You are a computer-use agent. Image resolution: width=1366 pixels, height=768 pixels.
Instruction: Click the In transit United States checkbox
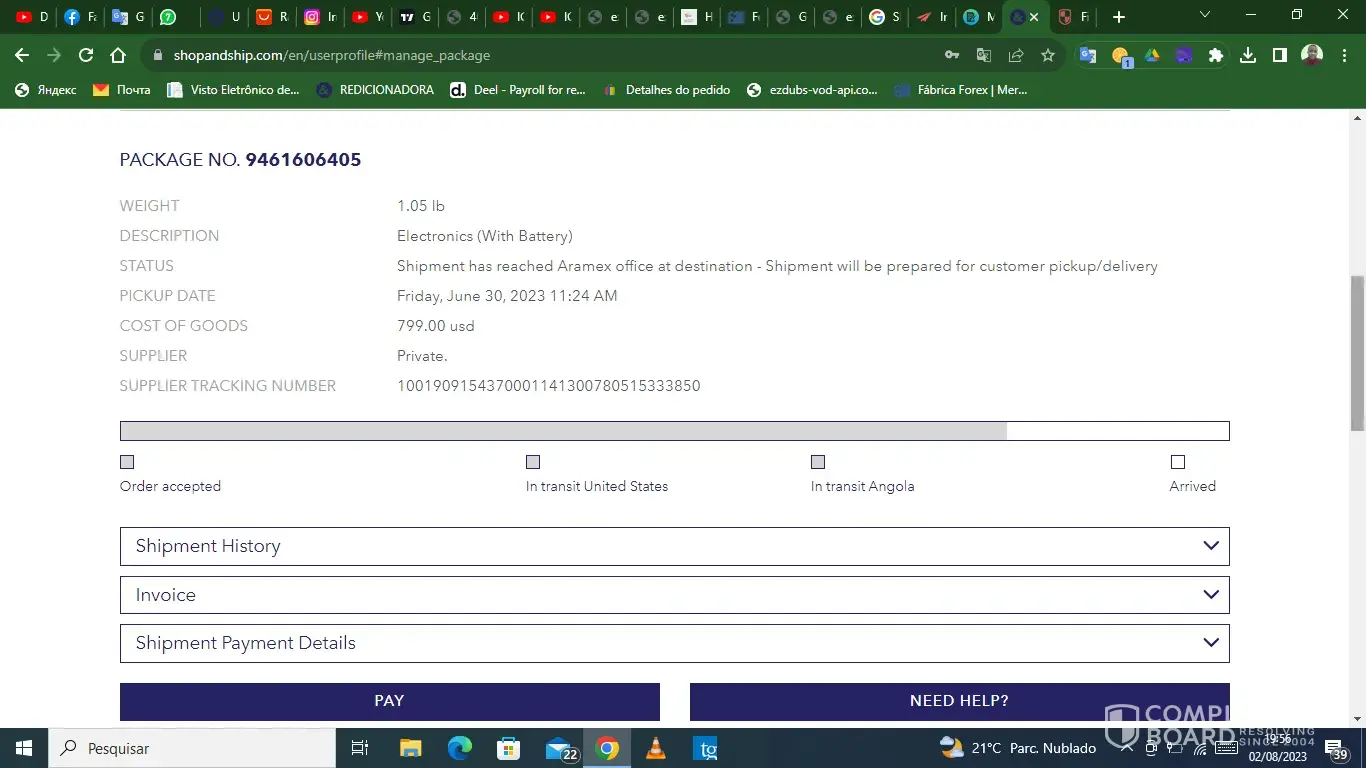533,462
